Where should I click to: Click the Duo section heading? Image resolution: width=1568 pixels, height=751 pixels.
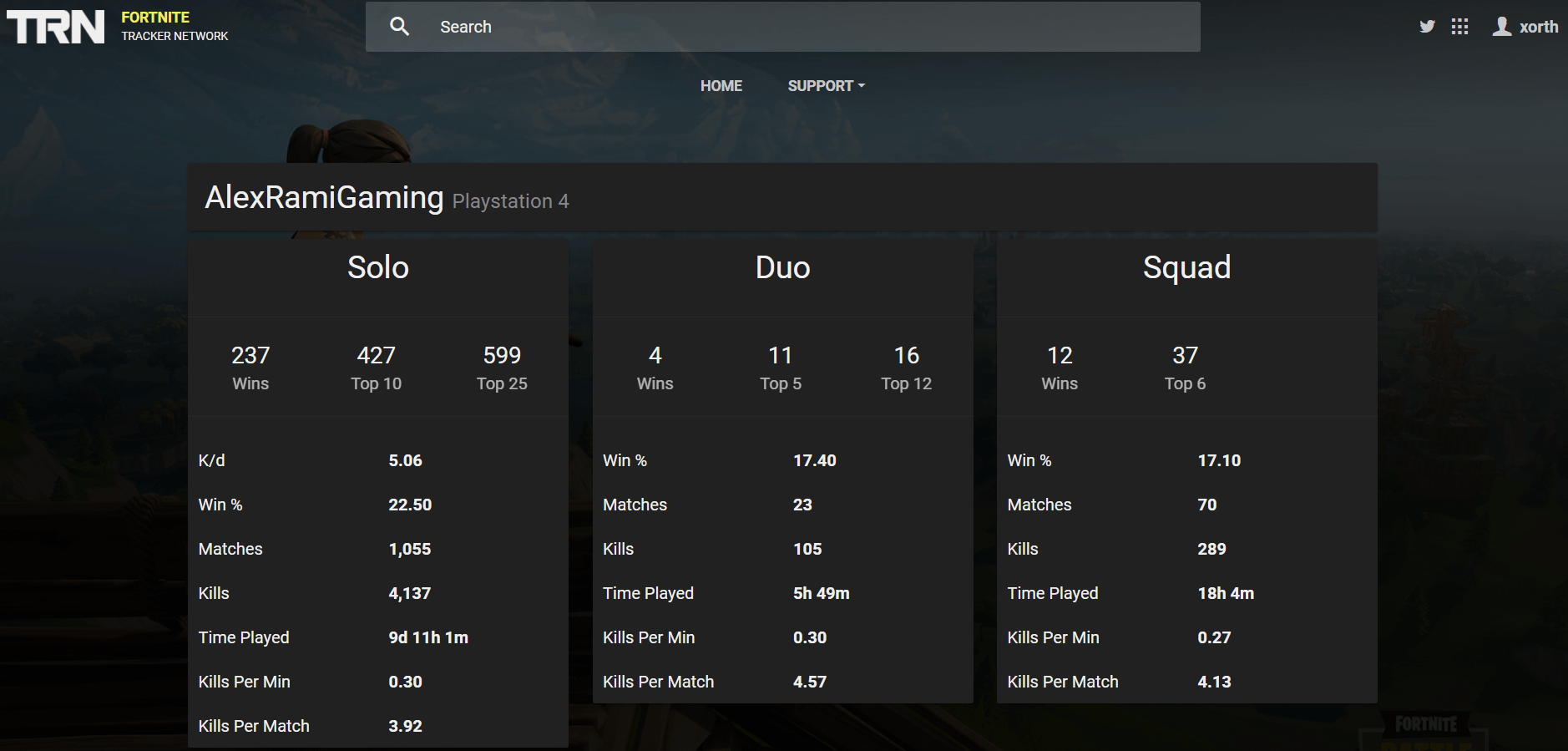pyautogui.click(x=783, y=267)
